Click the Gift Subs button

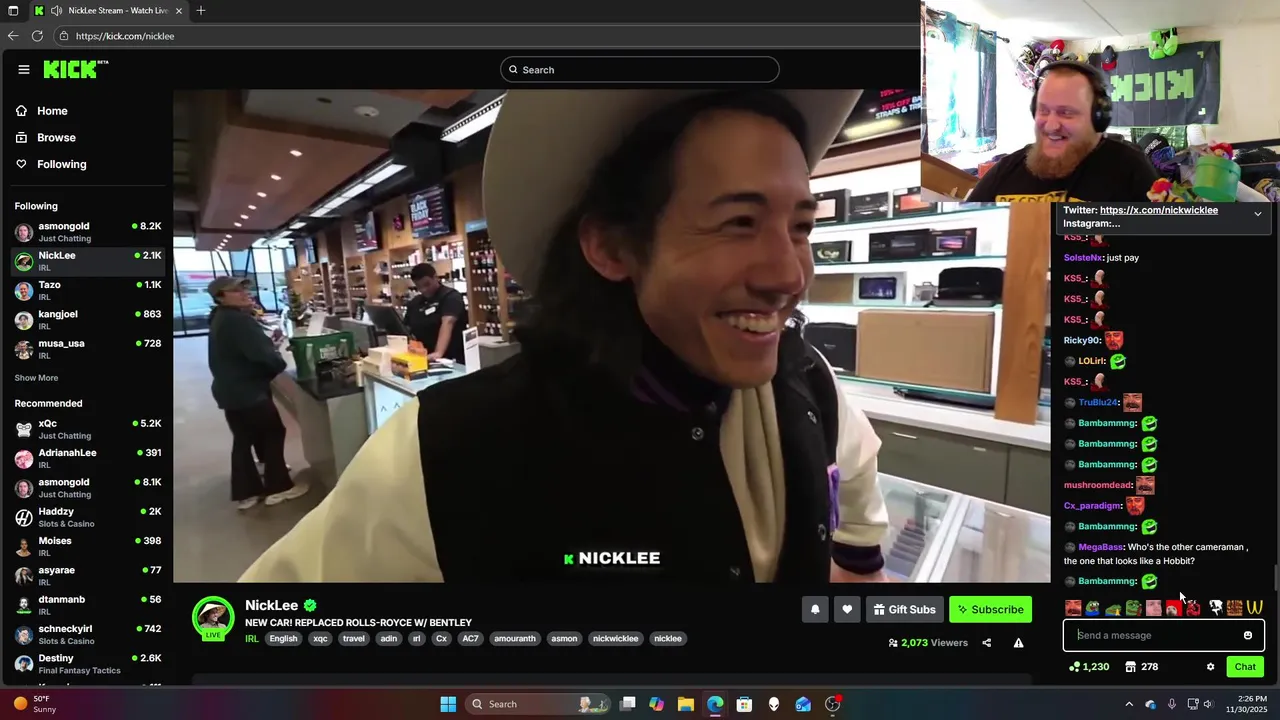click(x=904, y=609)
